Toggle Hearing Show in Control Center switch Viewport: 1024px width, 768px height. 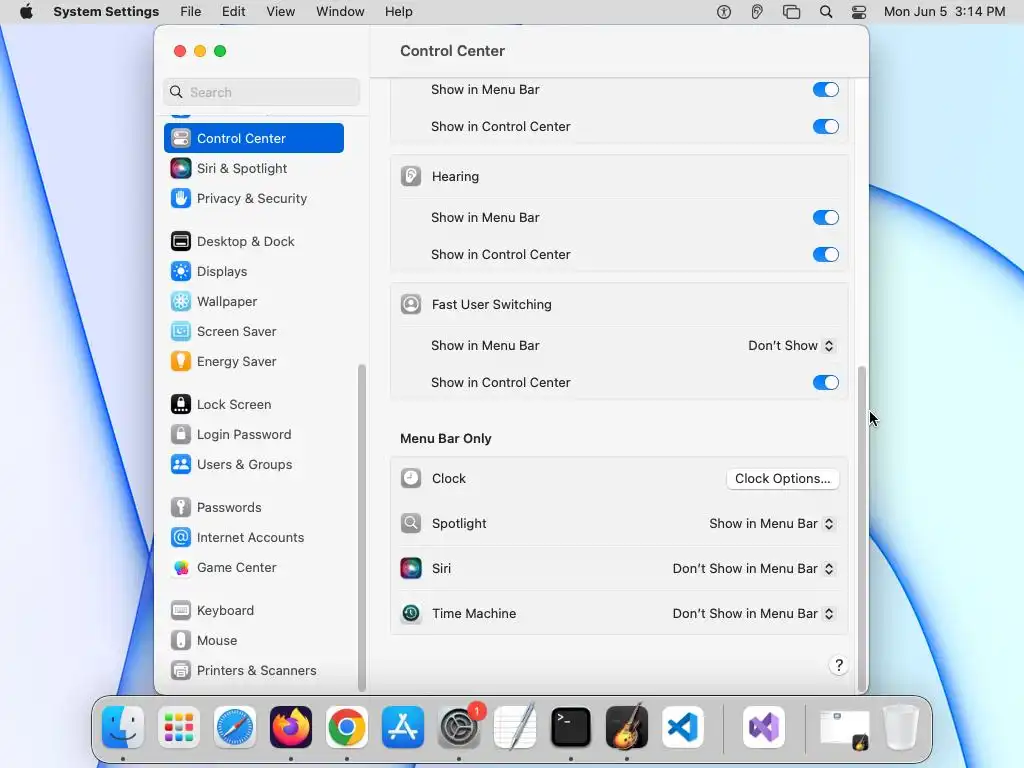click(x=825, y=255)
